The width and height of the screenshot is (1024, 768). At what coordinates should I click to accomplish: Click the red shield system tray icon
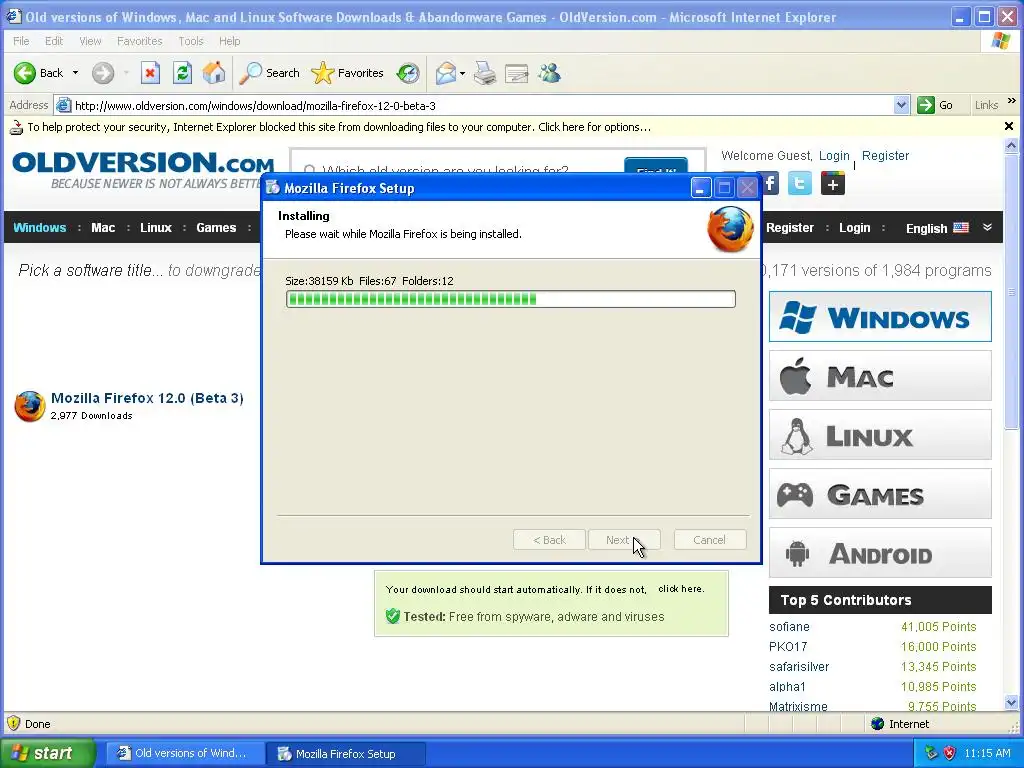click(x=950, y=753)
